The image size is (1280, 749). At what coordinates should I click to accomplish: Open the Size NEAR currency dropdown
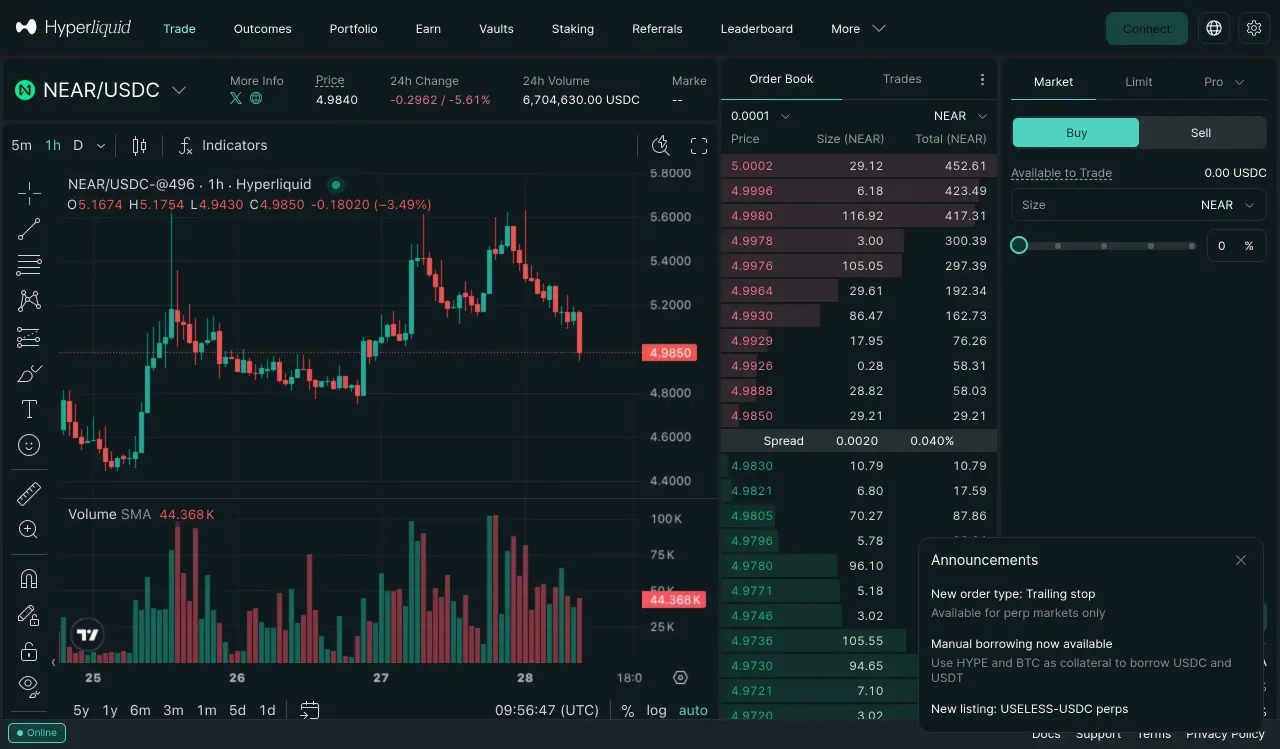point(1228,205)
